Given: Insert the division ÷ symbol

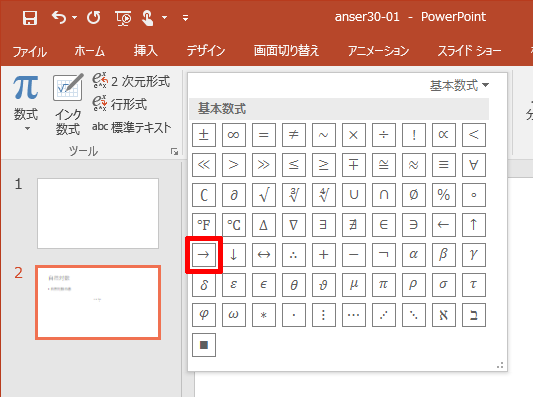Looking at the screenshot, I should click(383, 135).
